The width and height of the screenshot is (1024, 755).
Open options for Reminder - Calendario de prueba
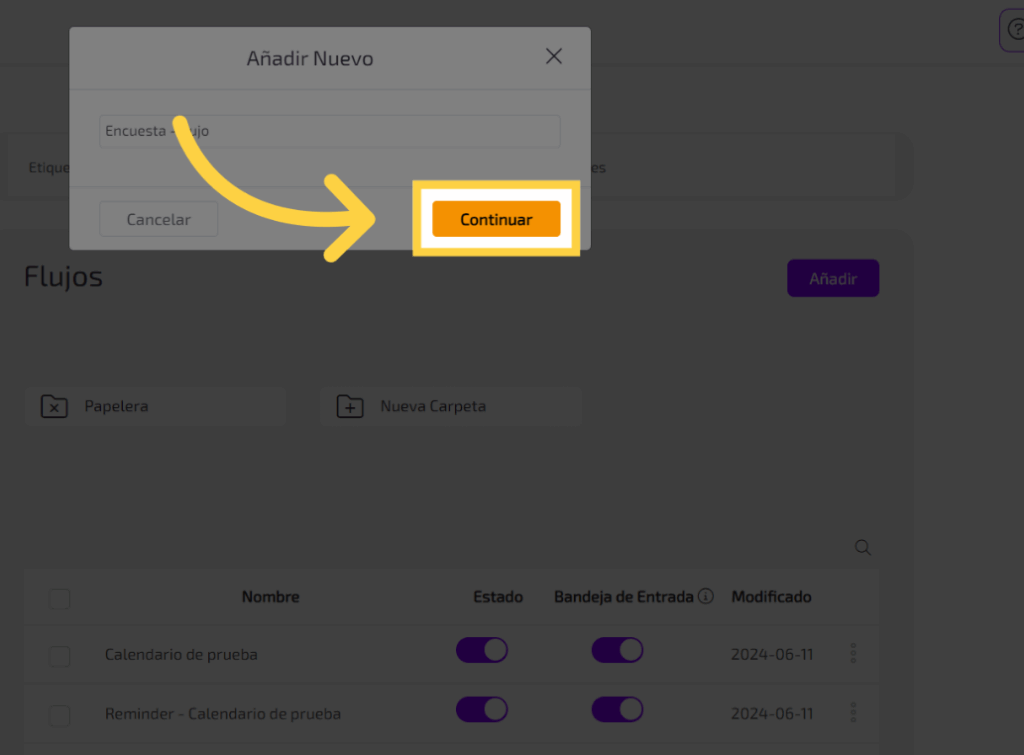853,713
